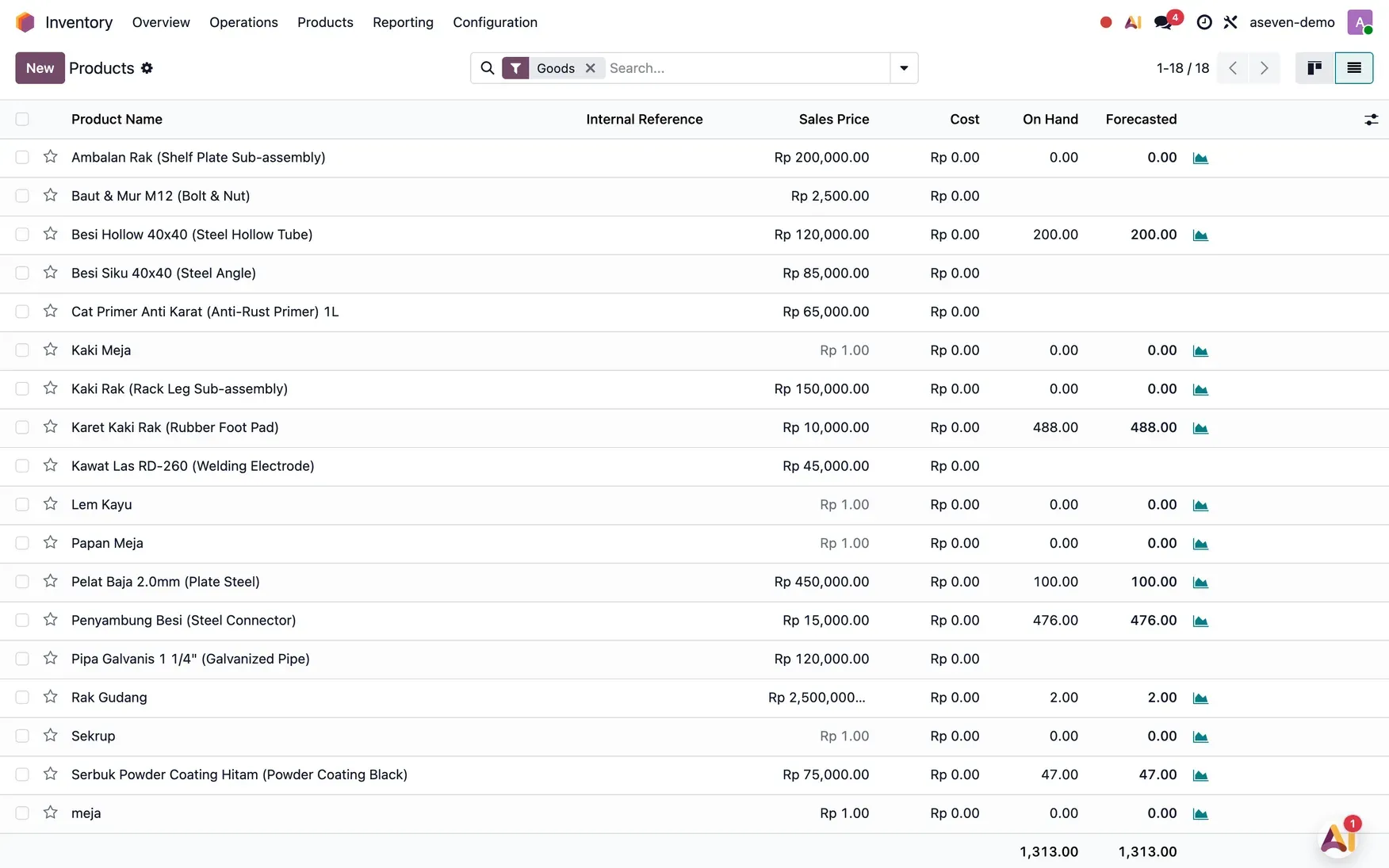Open the AI assistant icon in top bar
This screenshot has width=1389, height=868.
[x=1133, y=22]
